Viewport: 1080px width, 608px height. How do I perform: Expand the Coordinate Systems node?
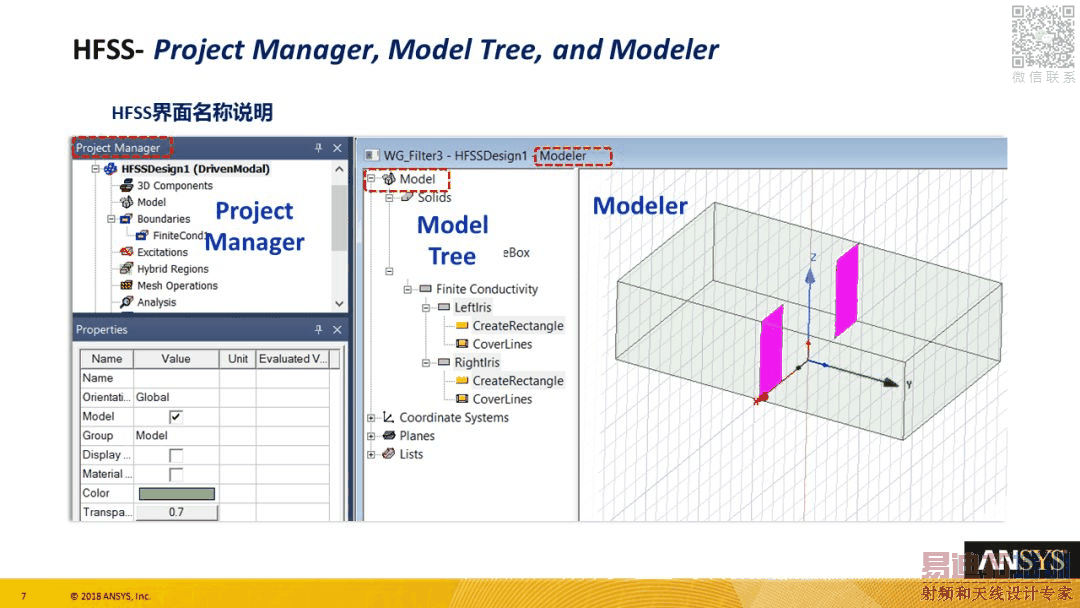click(371, 417)
